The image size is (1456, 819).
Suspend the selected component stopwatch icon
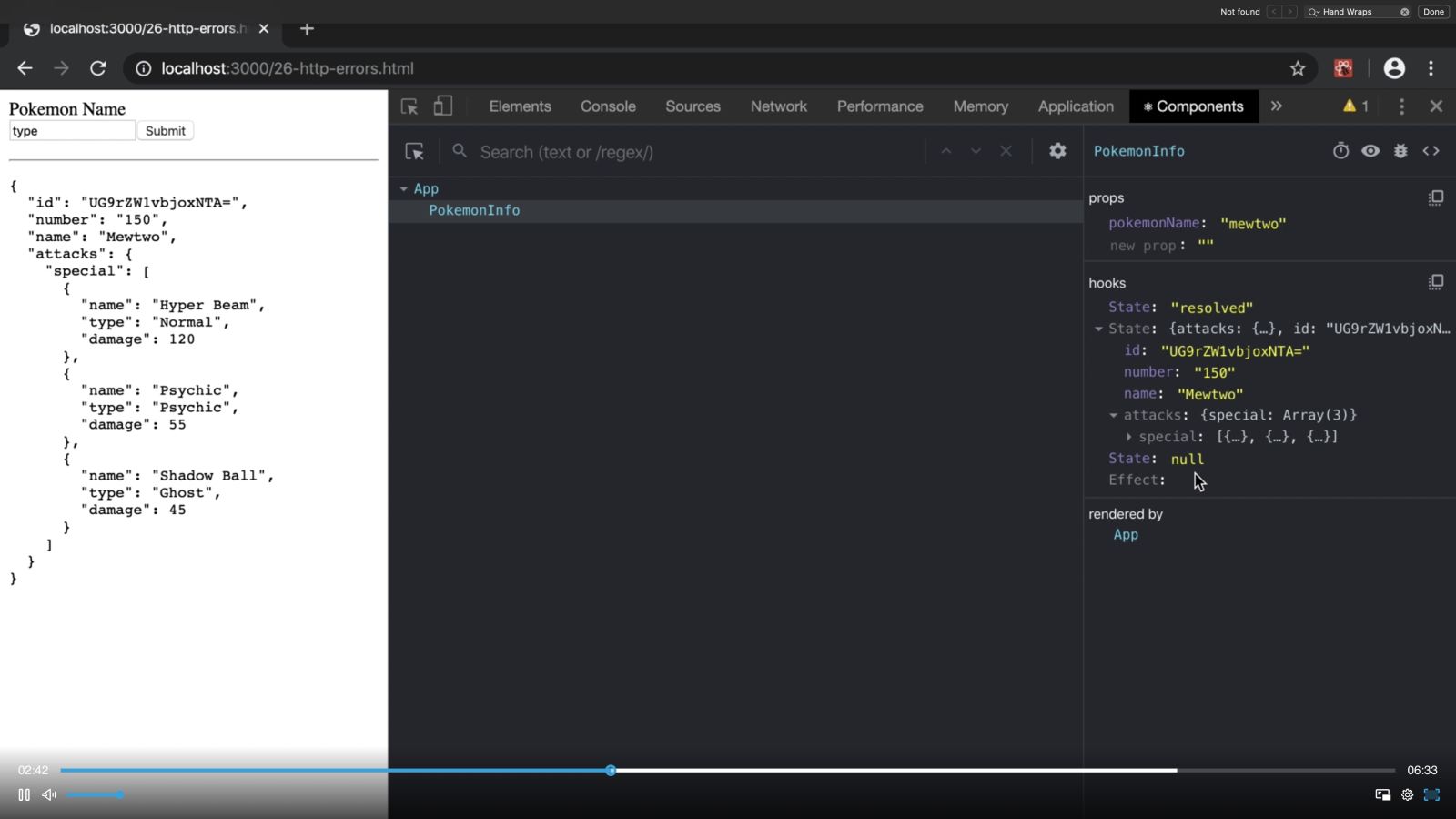point(1340,151)
